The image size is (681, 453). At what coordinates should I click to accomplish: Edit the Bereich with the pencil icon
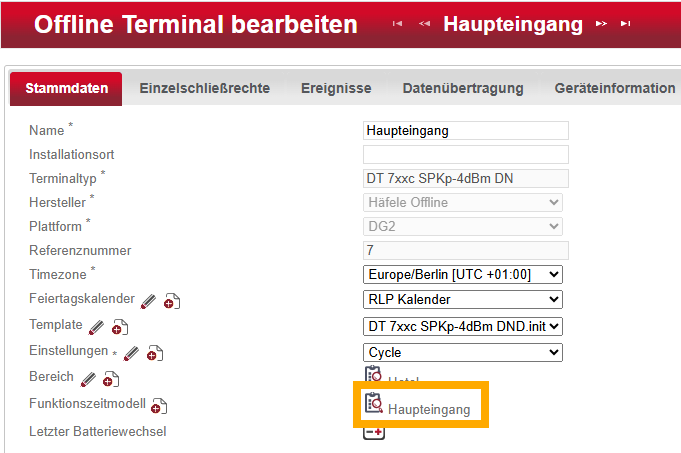tap(88, 378)
